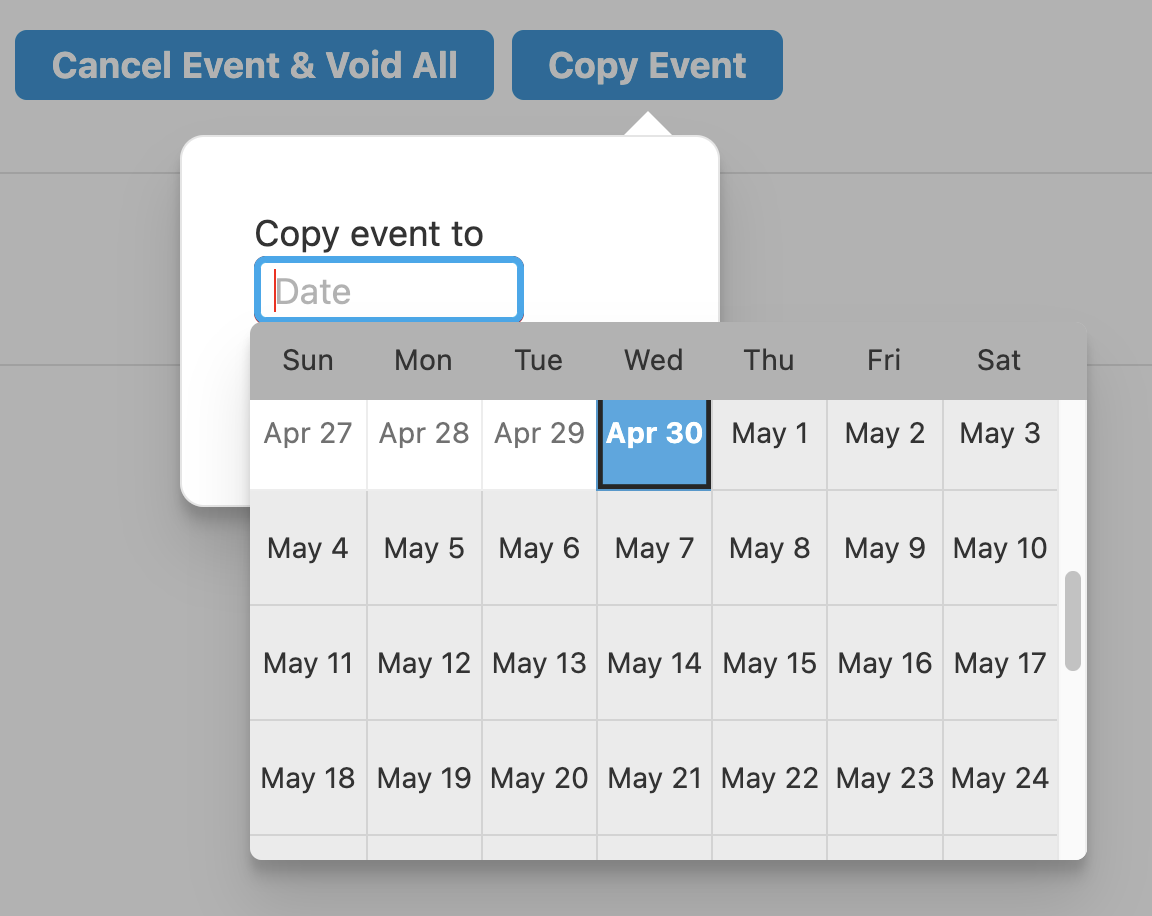Choose May 7 in the date picker
Image resolution: width=1152 pixels, height=916 pixels.
coord(654,548)
